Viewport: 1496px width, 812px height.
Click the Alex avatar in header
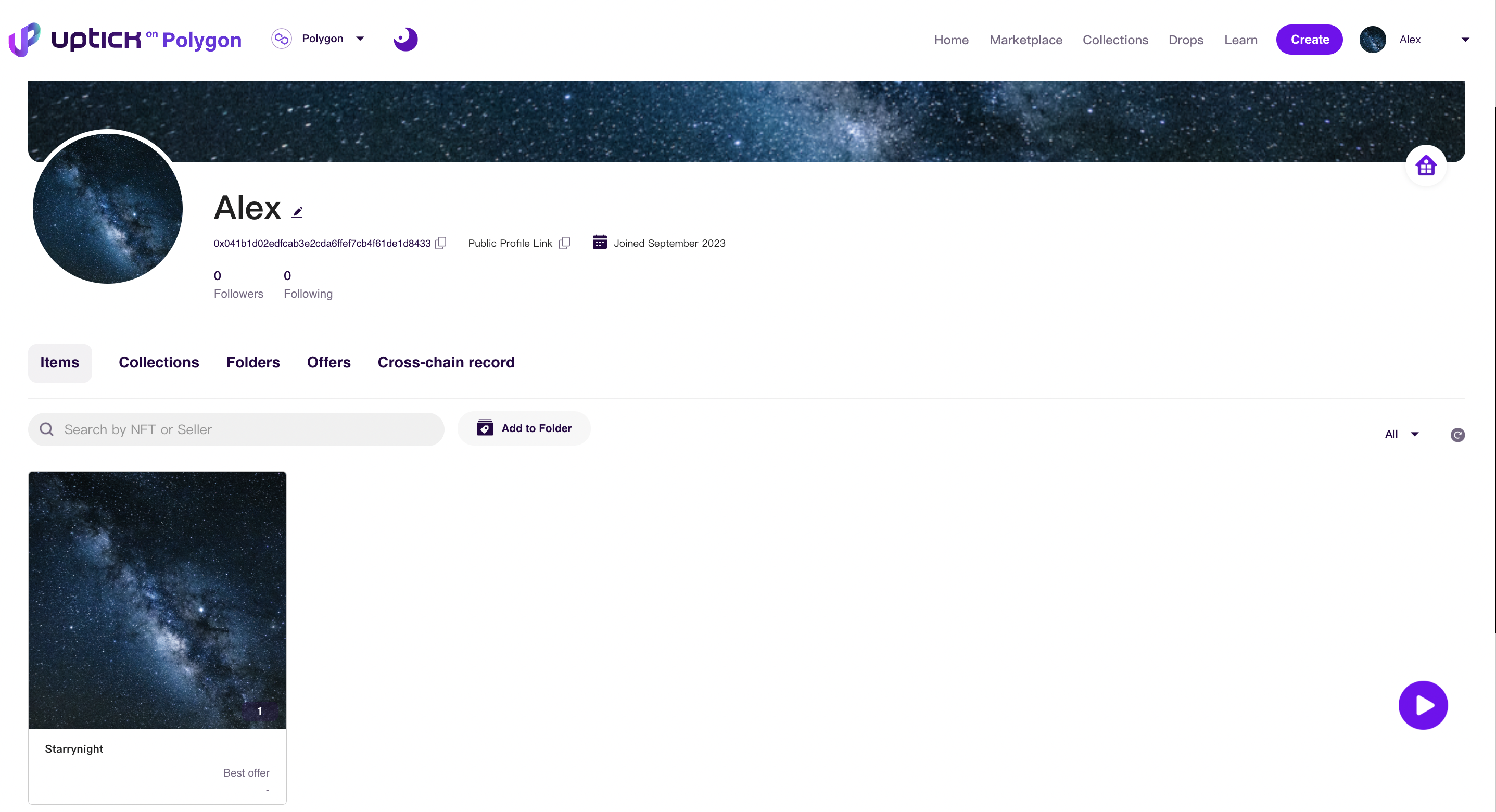click(1372, 40)
